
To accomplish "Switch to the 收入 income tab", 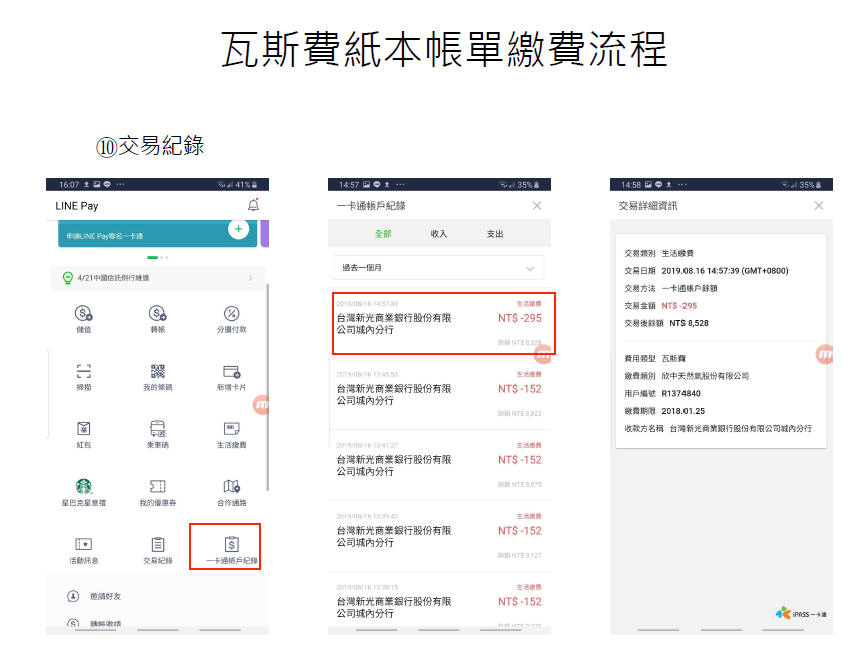I will (x=439, y=234).
